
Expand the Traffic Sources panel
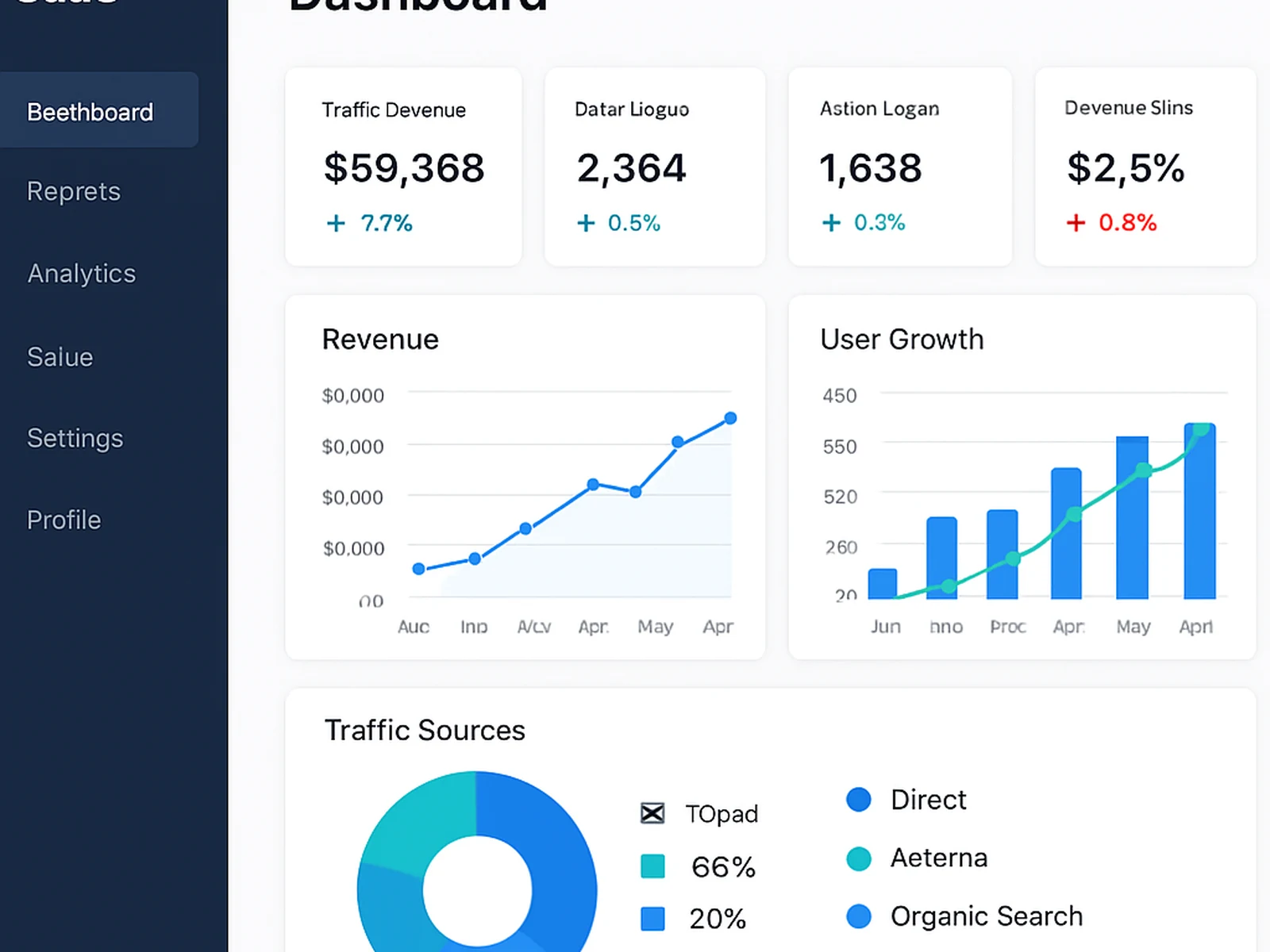(x=770, y=817)
